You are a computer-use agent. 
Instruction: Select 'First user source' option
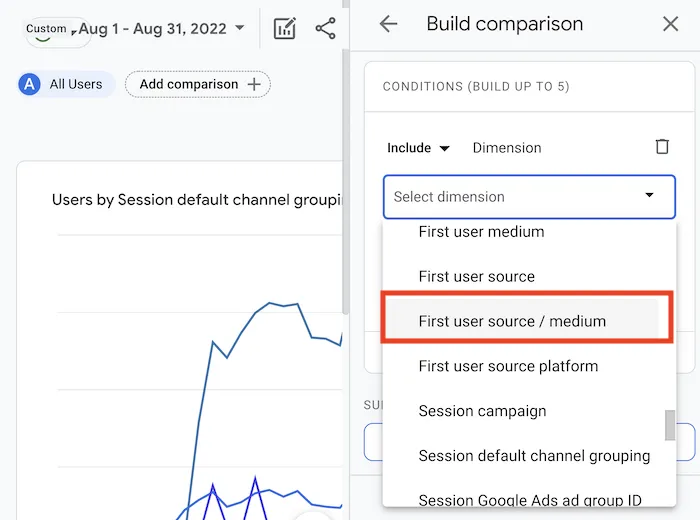[x=476, y=276]
